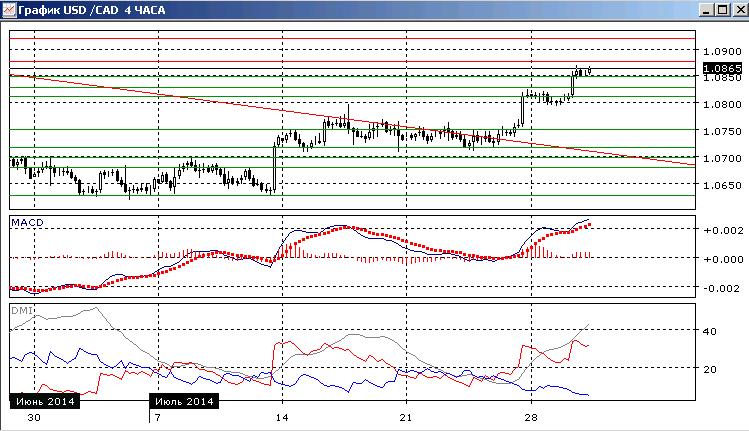Click the 'Июль 2014' month marker
Viewport: 749px width, 431px height.
point(184,401)
